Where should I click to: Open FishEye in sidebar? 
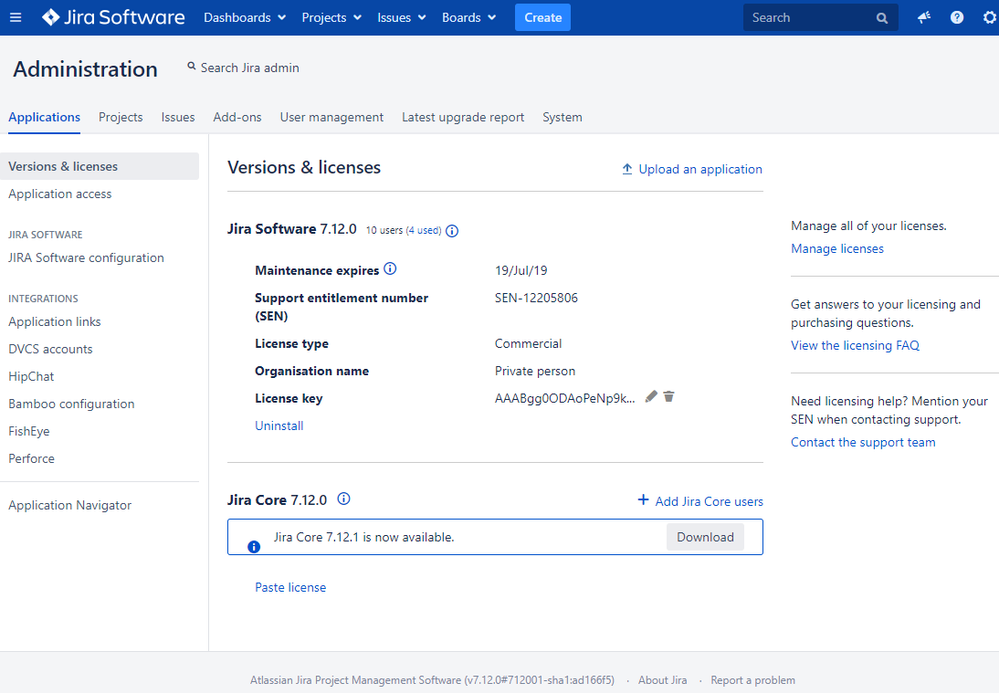29,431
